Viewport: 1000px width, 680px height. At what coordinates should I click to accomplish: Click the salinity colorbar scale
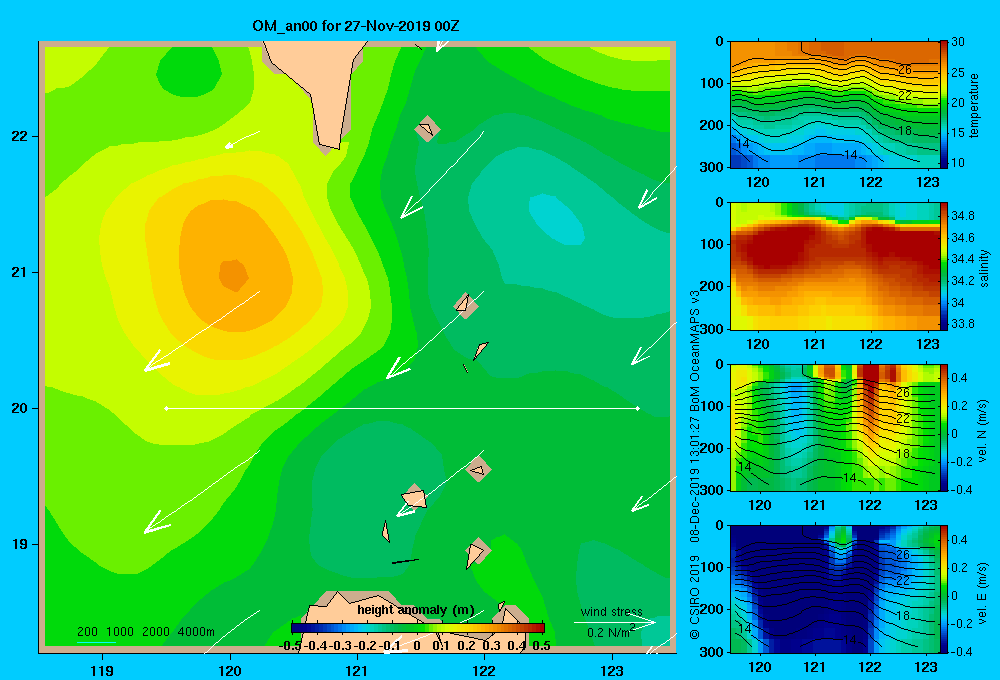coord(943,266)
